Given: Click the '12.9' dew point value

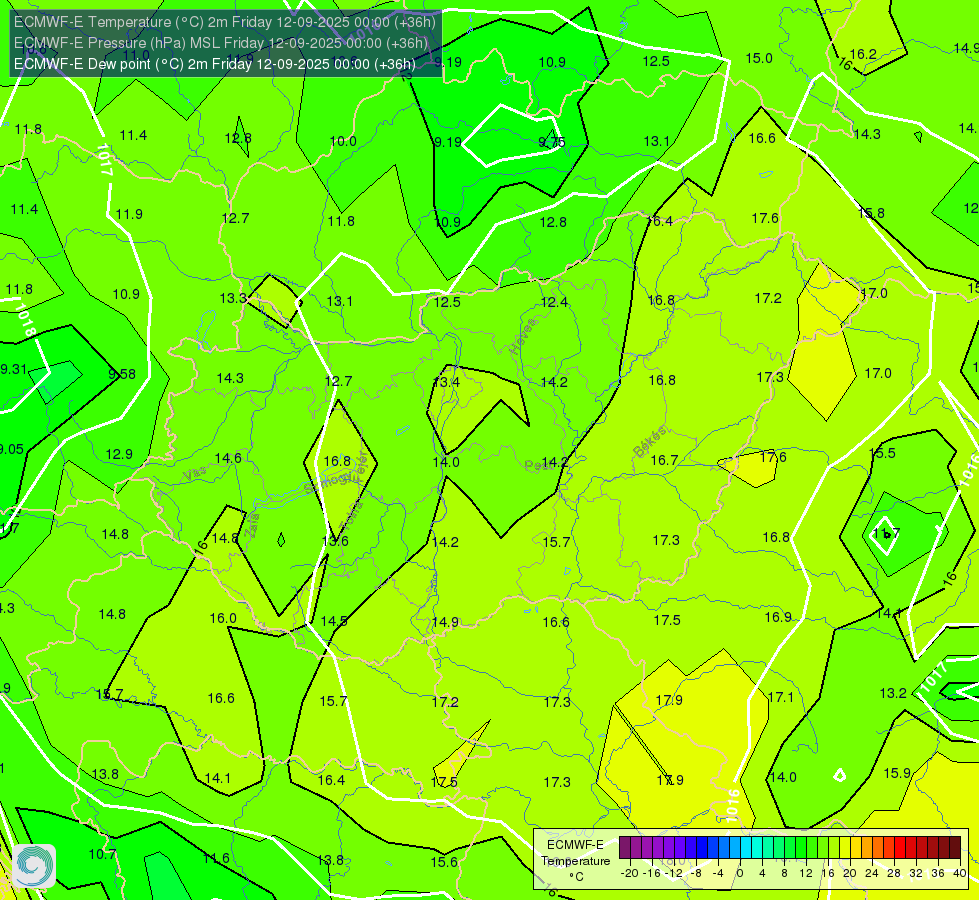Looking at the screenshot, I should 119,454.
